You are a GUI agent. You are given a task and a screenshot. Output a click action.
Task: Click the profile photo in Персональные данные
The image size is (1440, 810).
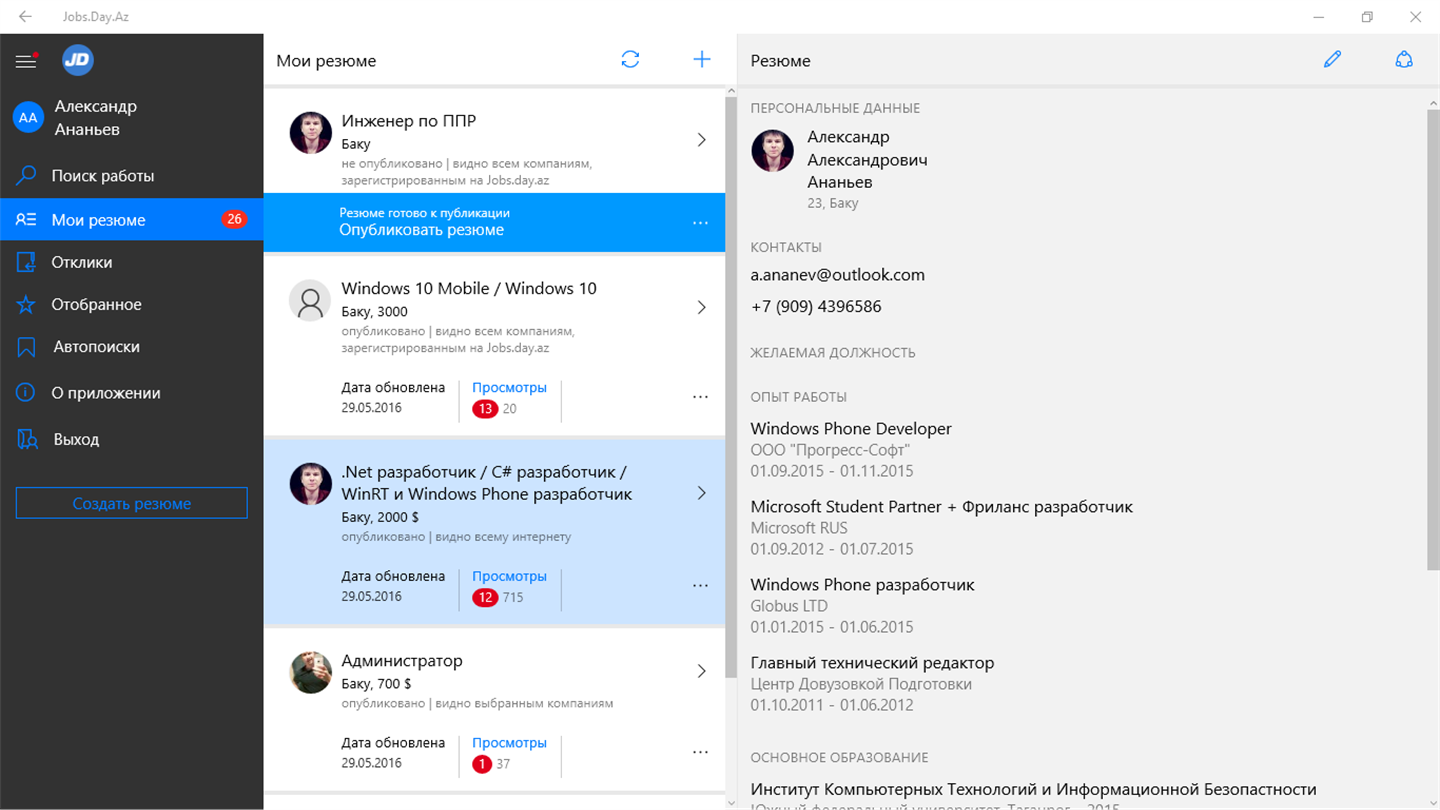pyautogui.click(x=772, y=150)
